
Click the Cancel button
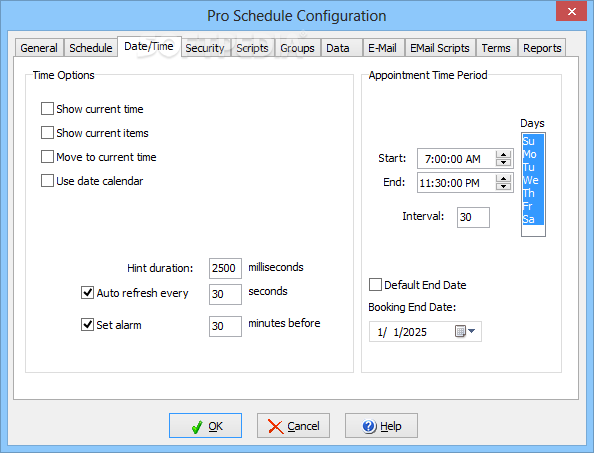point(293,426)
